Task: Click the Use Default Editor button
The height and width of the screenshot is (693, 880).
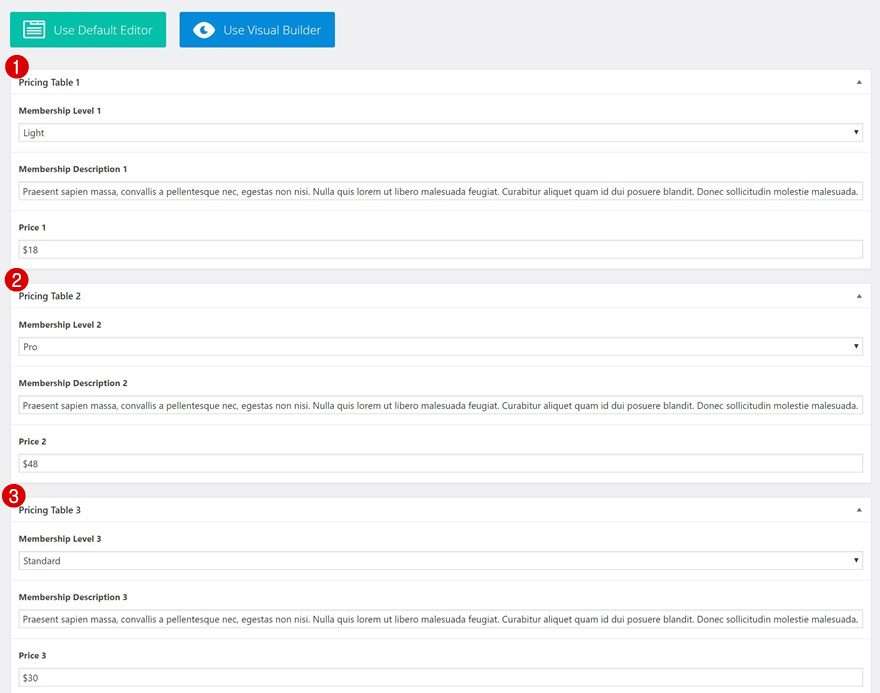Action: point(88,30)
